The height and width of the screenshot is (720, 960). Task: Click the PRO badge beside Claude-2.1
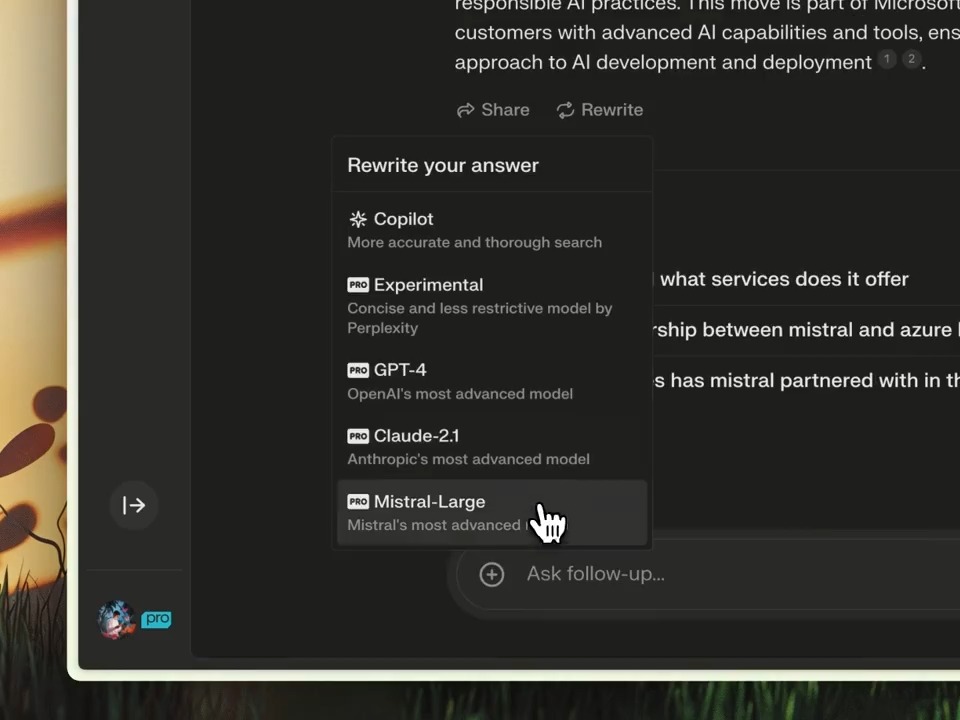(358, 436)
